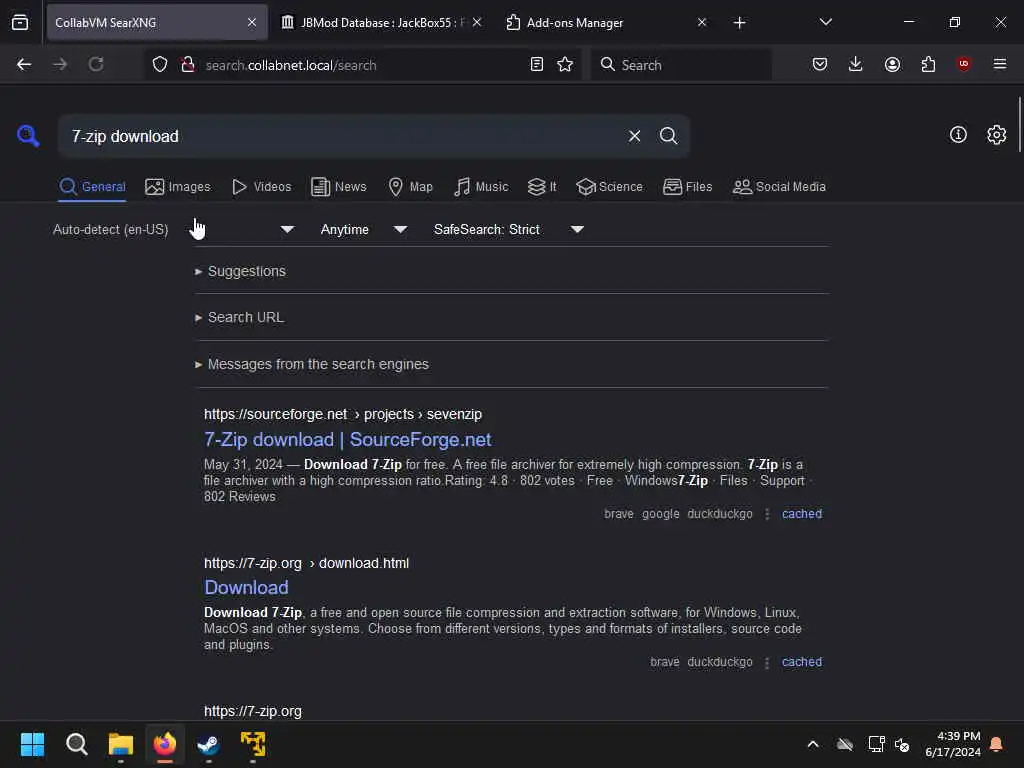Open the SafeSearch: Strict dropdown
The image size is (1024, 768).
click(509, 229)
